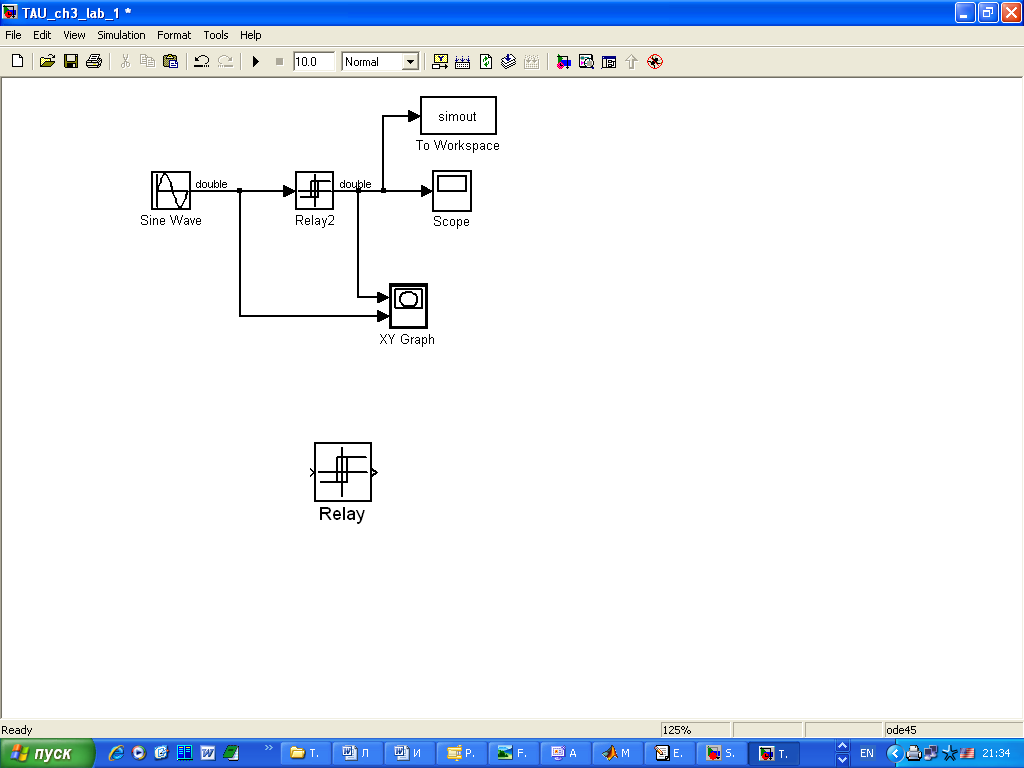Copy selected blocks

coord(148,61)
